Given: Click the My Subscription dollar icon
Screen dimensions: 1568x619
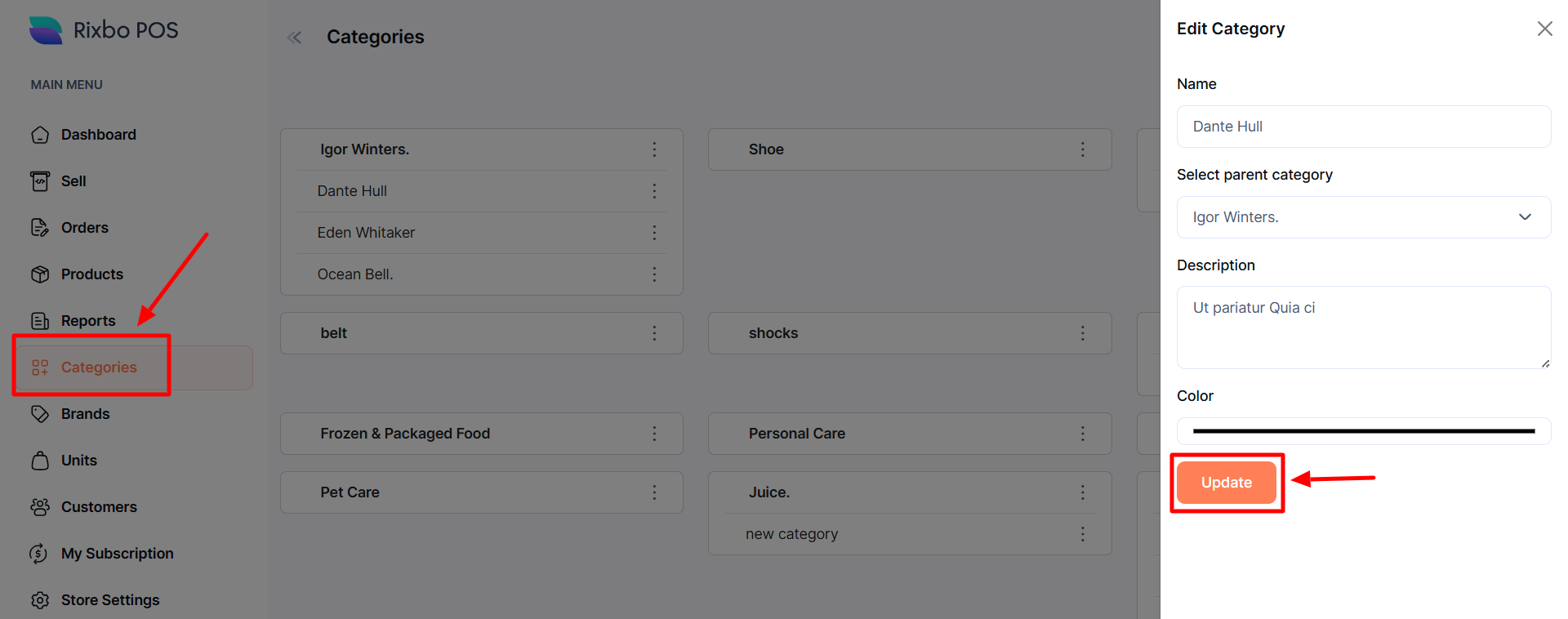Looking at the screenshot, I should point(40,554).
